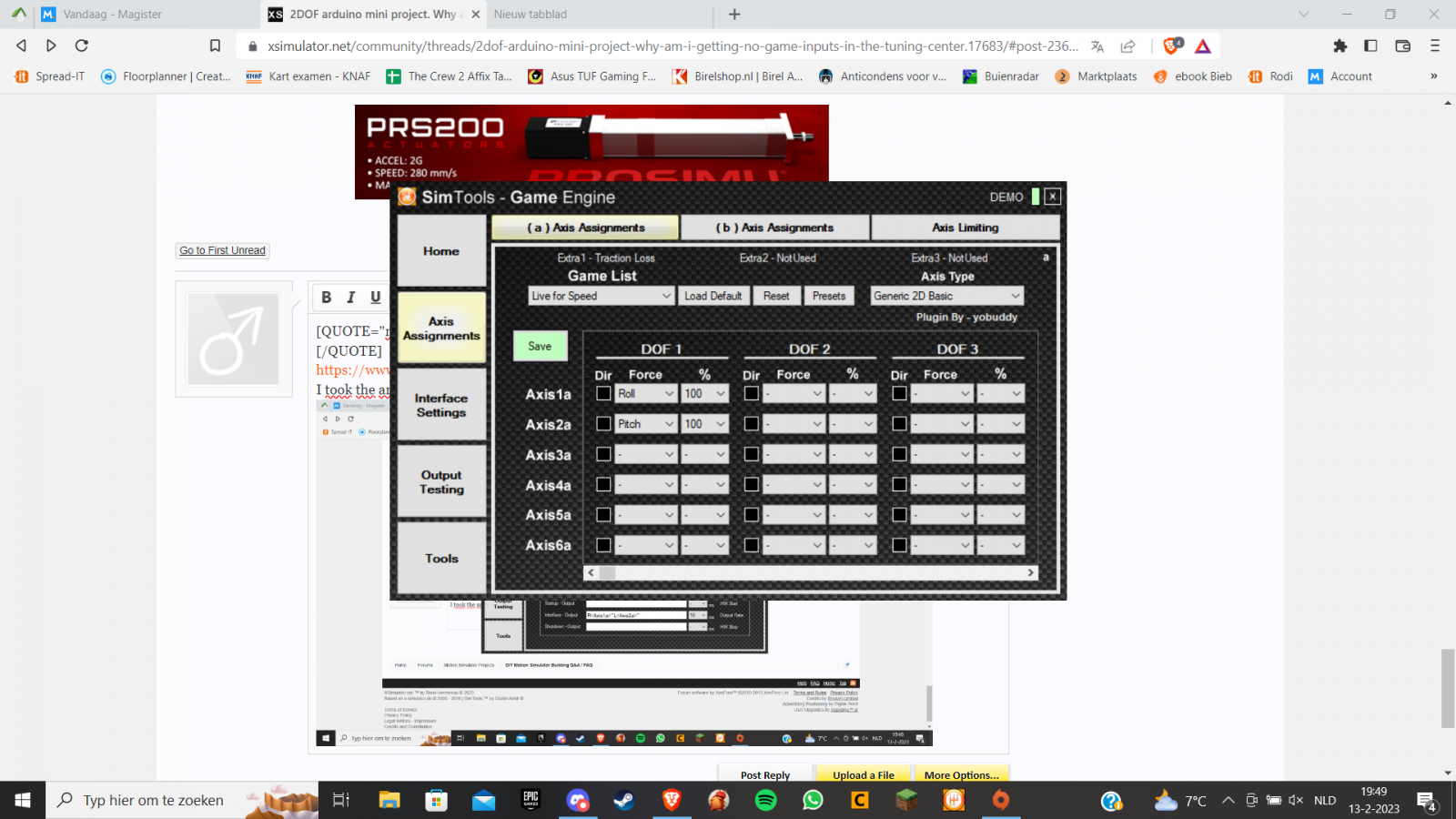
Task: Open SimTools Tools section
Action: pos(441,558)
